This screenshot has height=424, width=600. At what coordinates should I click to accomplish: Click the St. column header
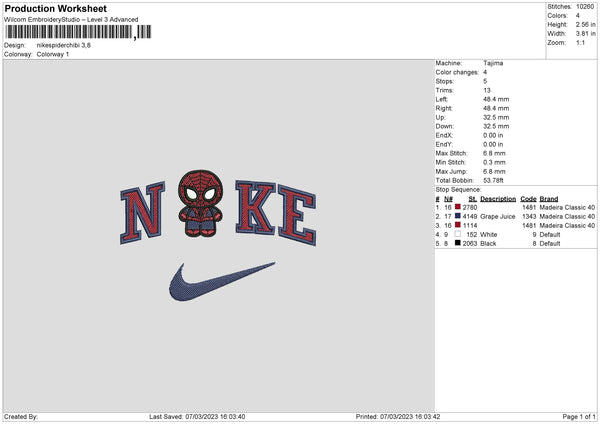point(473,199)
